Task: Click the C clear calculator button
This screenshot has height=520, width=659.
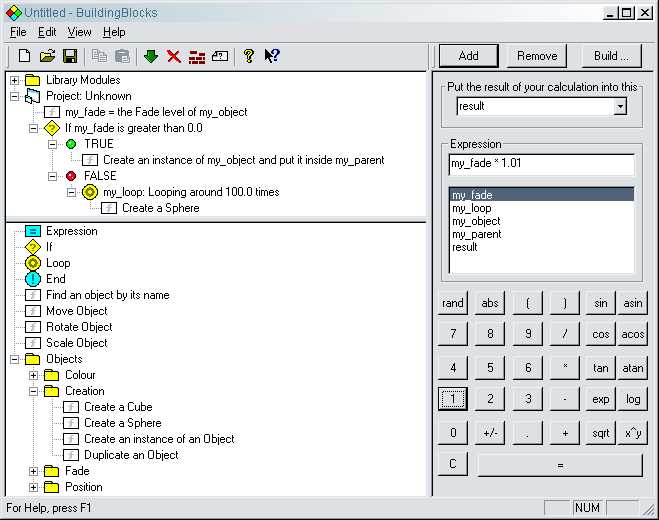Action: [453, 464]
